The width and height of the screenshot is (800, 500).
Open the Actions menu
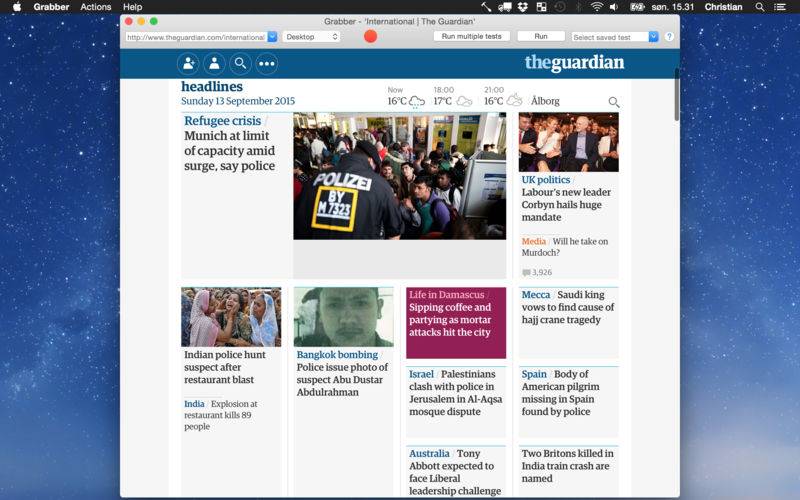pos(95,7)
